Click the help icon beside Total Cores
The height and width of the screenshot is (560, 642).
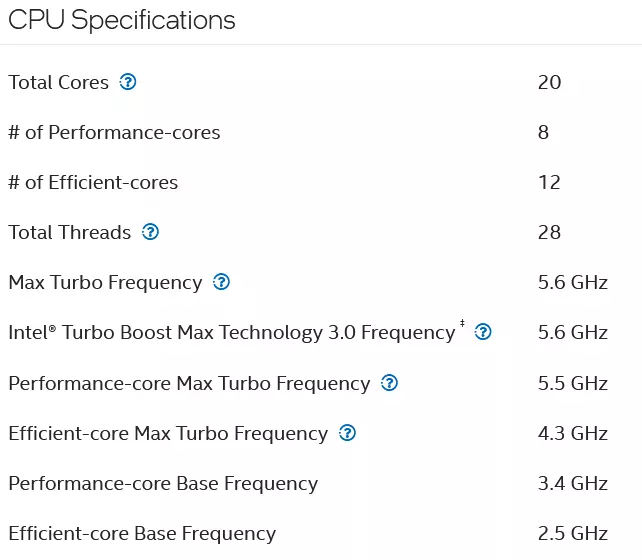[x=128, y=82]
